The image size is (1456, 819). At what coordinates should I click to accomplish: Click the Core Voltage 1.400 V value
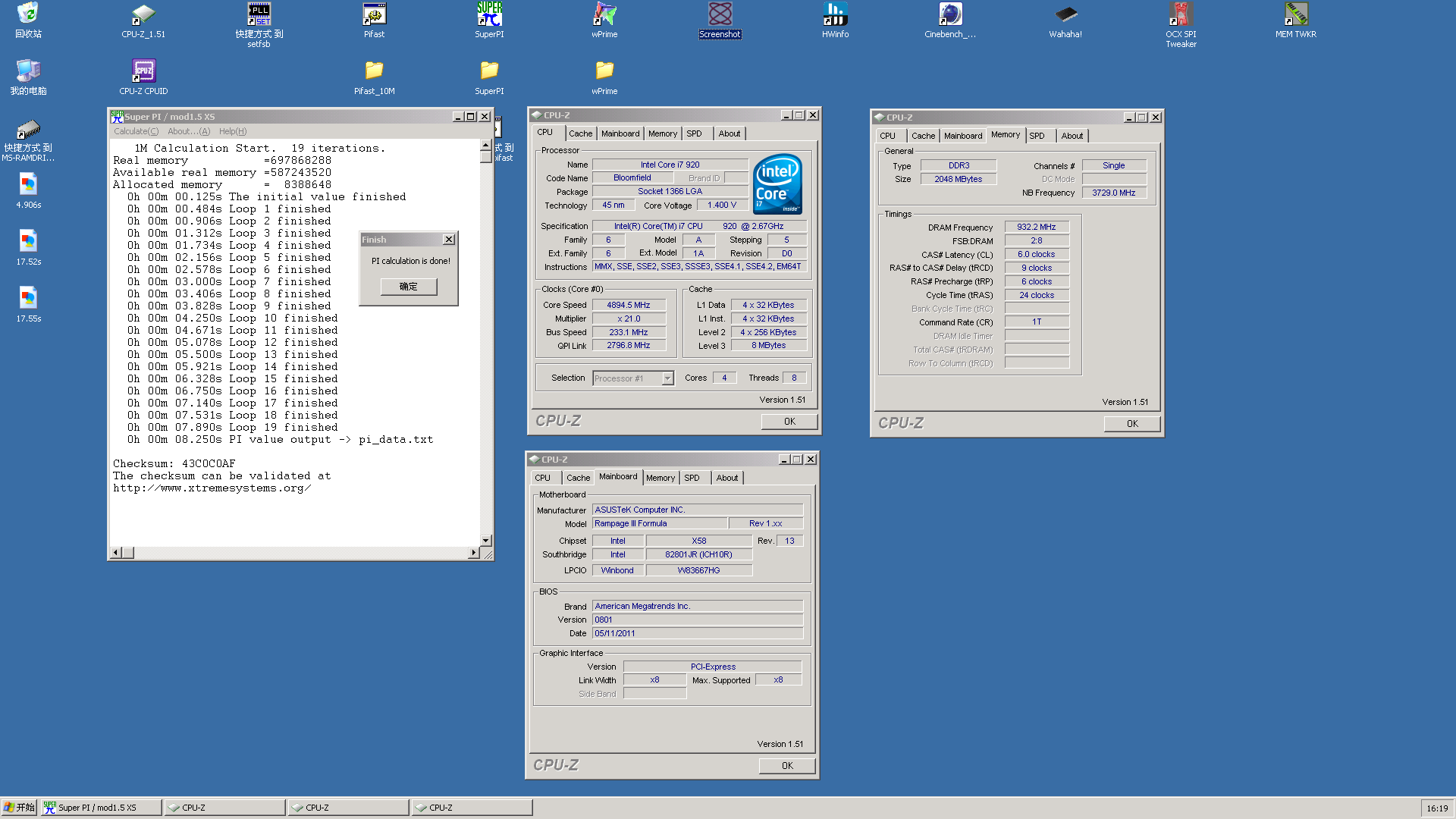(x=722, y=205)
